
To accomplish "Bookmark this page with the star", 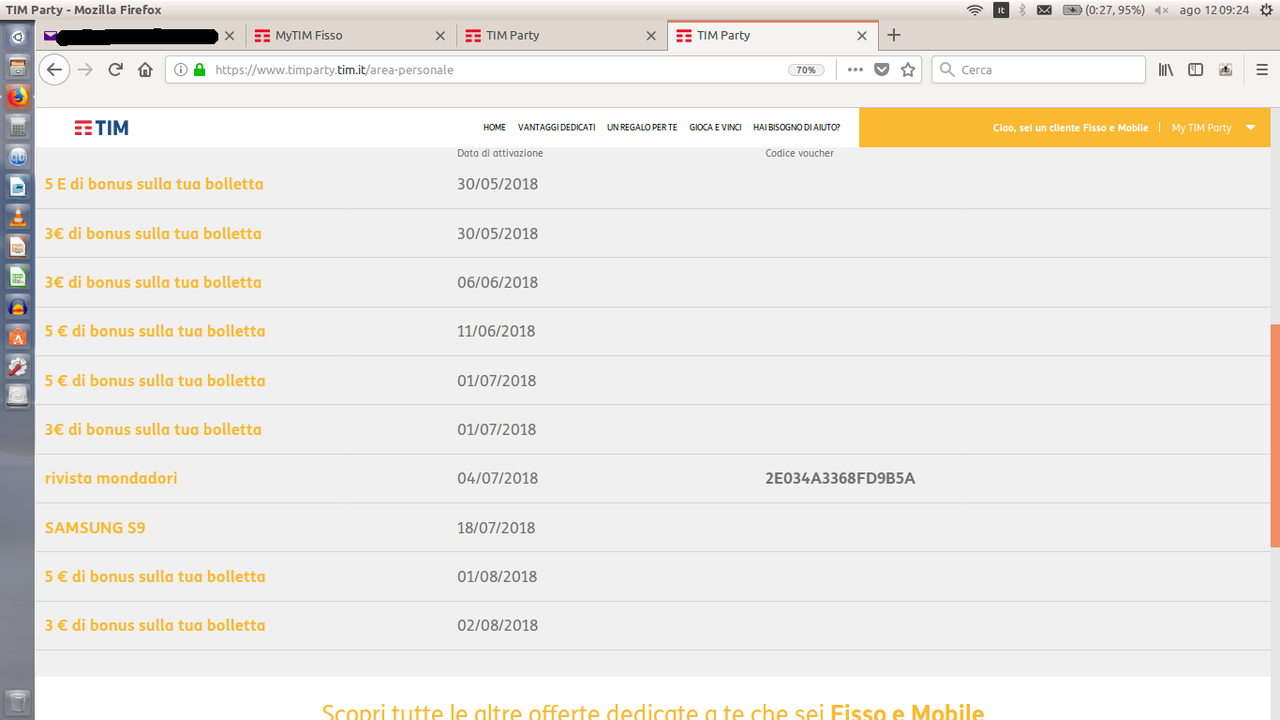I will pyautogui.click(x=908, y=70).
